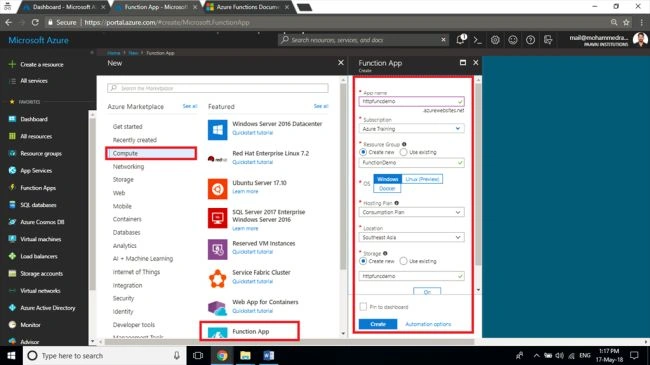Viewport: 650px width, 365px height.
Task: Switch to Azure Functions Documentation browser tab
Action: coord(248,7)
